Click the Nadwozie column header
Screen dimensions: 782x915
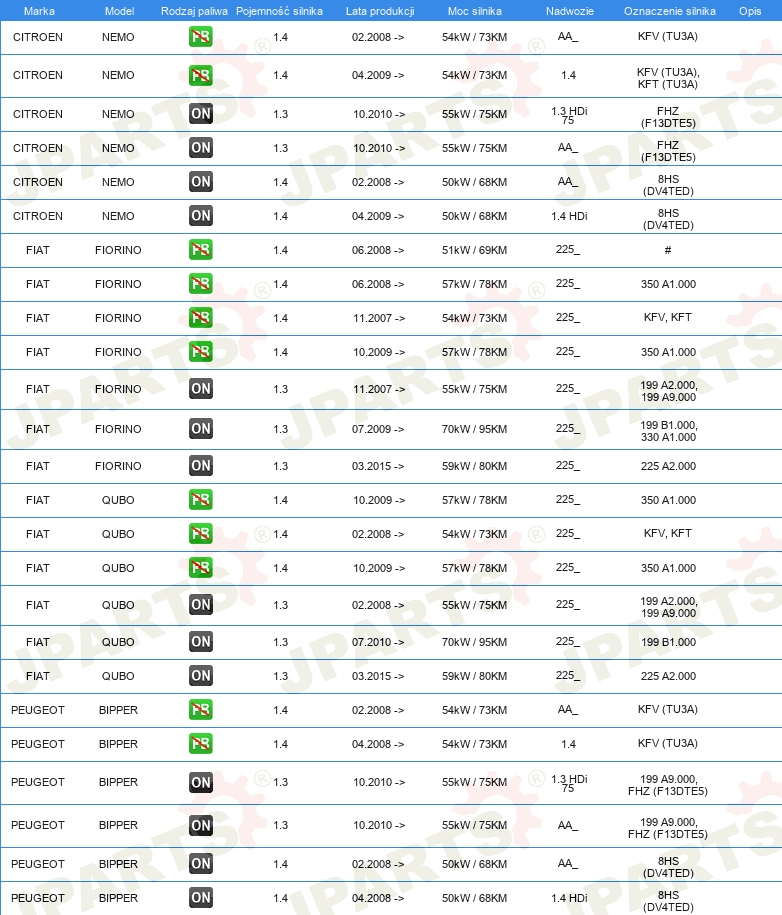(570, 11)
